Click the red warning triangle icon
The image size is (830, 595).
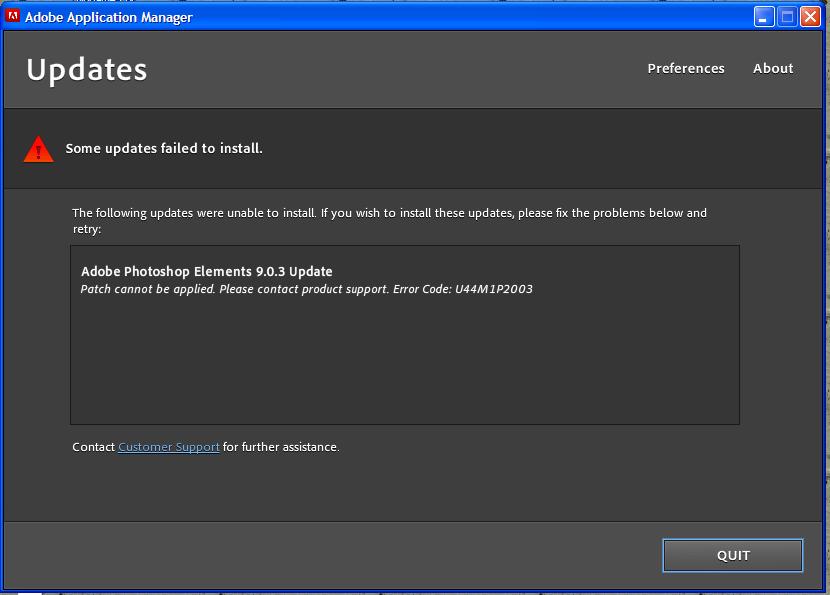pos(37,148)
